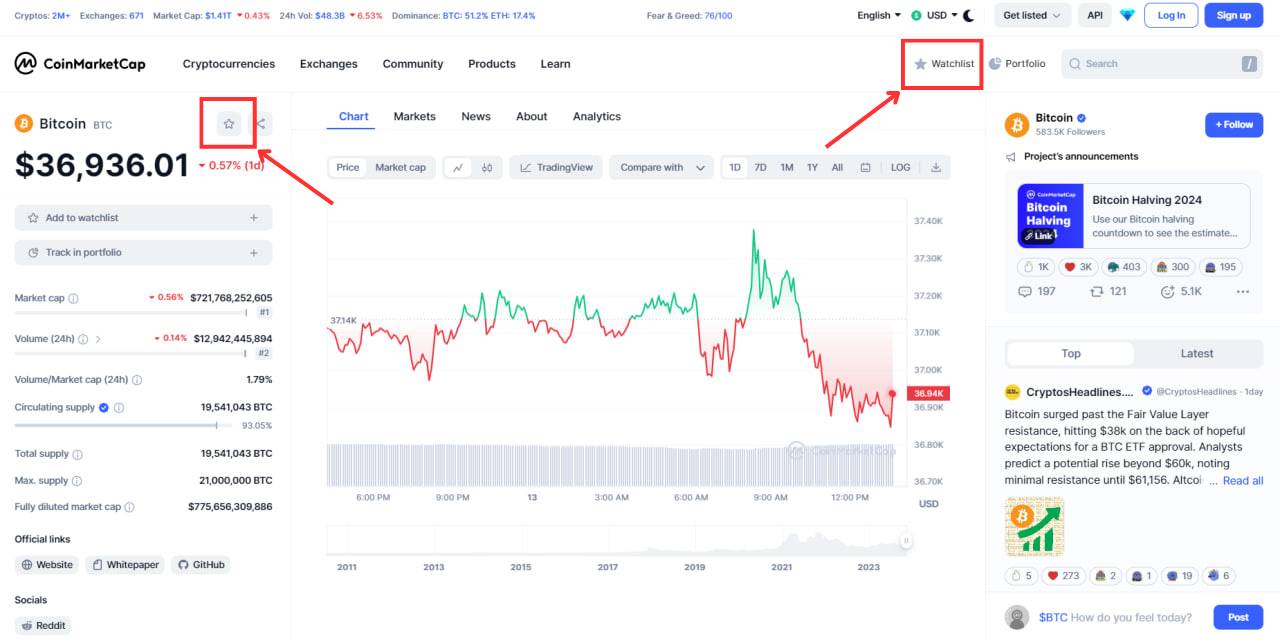
Task: Open the Community menu
Action: pyautogui.click(x=412, y=64)
